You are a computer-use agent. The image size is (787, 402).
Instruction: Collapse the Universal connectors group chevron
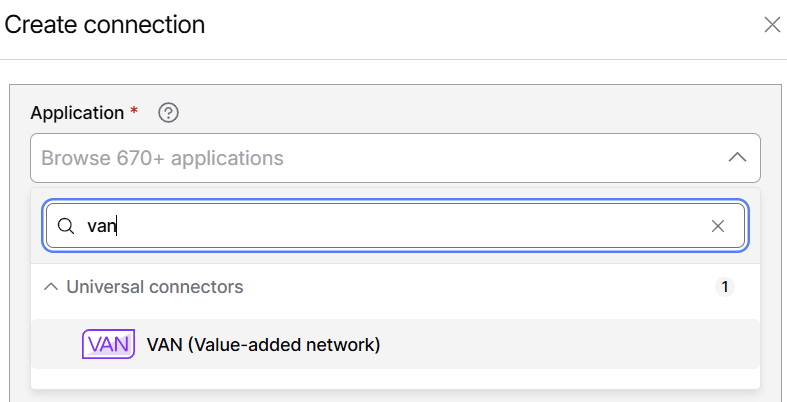pos(51,287)
